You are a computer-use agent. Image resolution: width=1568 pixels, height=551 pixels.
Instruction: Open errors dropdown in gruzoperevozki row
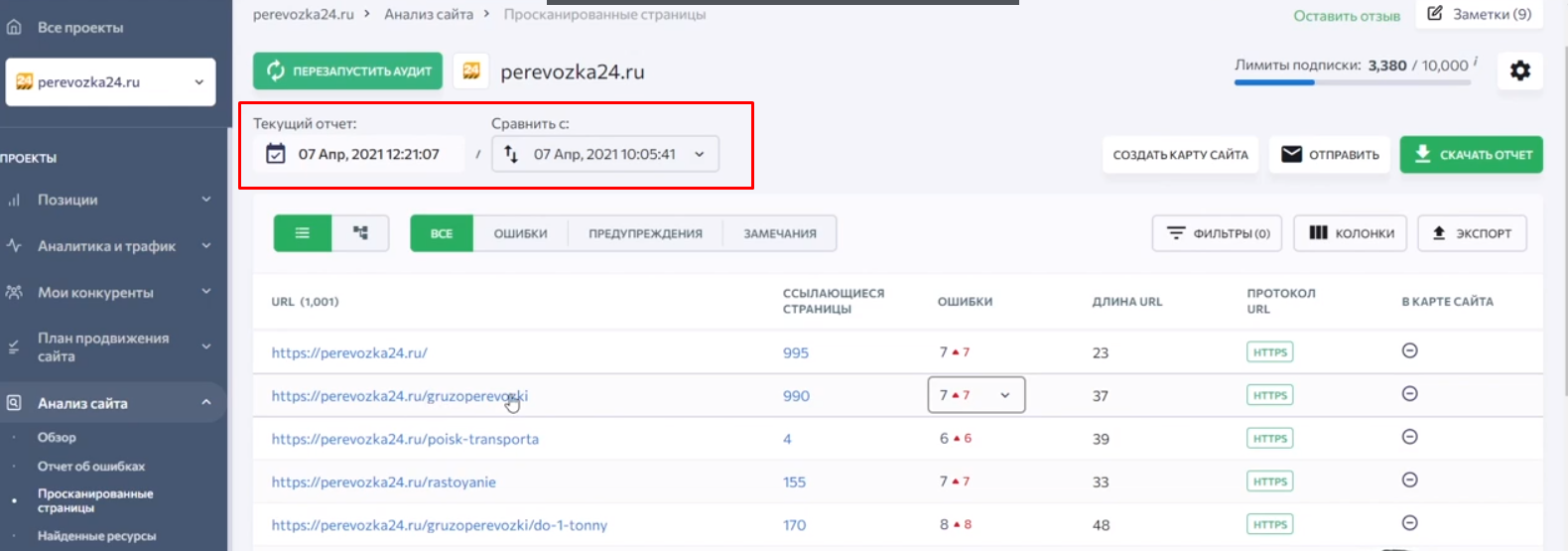[977, 395]
